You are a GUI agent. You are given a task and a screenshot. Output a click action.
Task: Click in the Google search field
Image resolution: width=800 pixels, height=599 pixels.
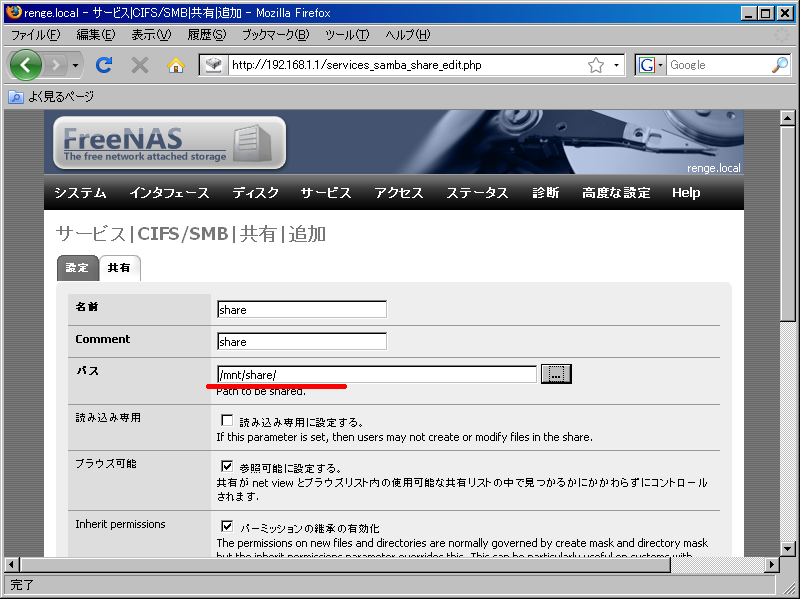click(718, 65)
